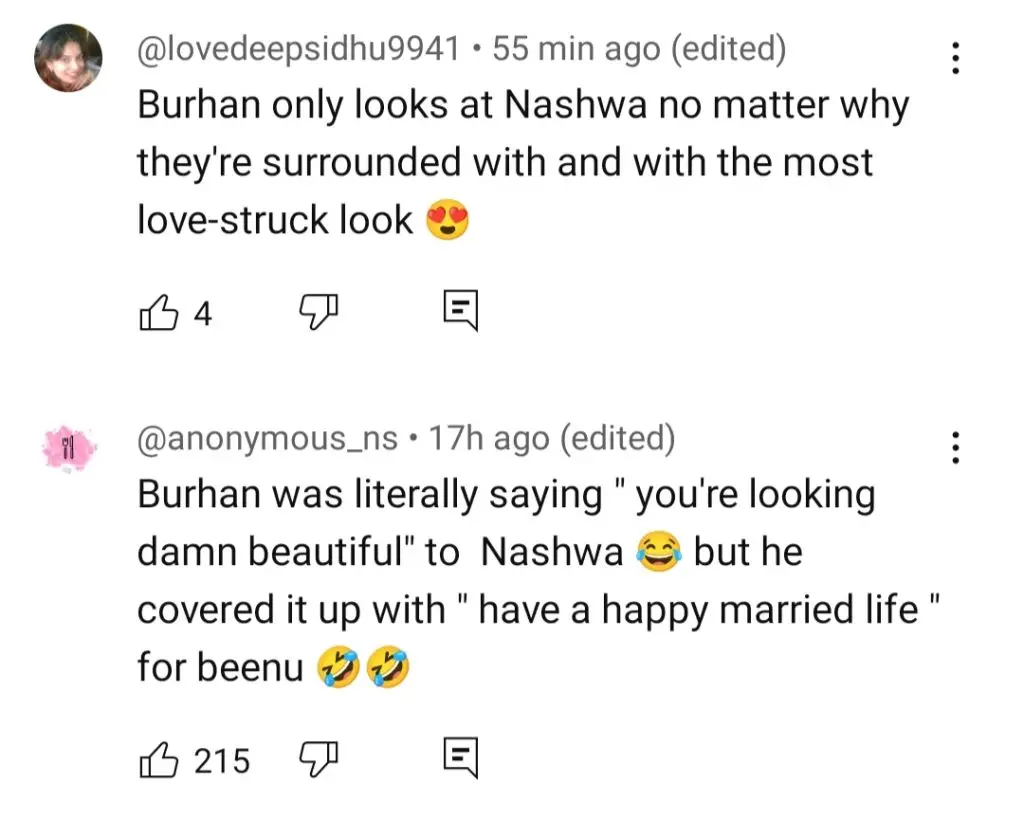Screen dimensions: 1024x819
Task: Open @lovedeepsidhu9941's profile picture
Action: 68,58
